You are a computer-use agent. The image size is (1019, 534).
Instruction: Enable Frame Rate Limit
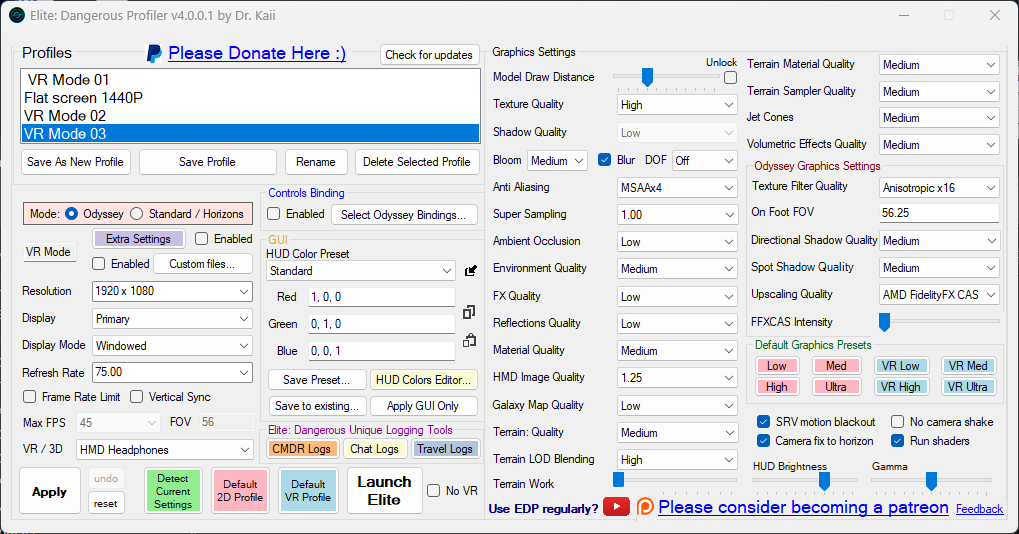(29, 397)
